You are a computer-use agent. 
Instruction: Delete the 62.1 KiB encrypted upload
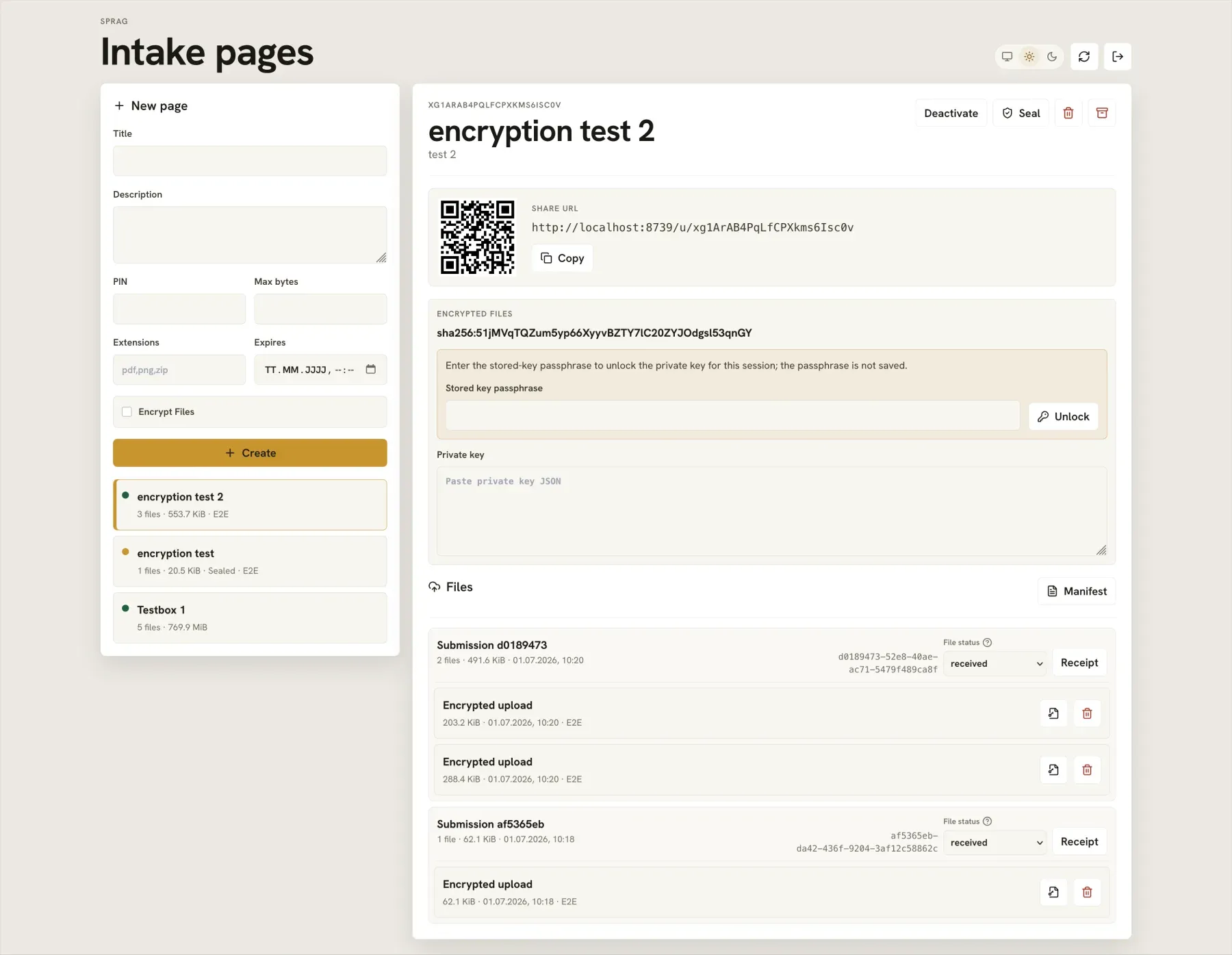[x=1087, y=892]
